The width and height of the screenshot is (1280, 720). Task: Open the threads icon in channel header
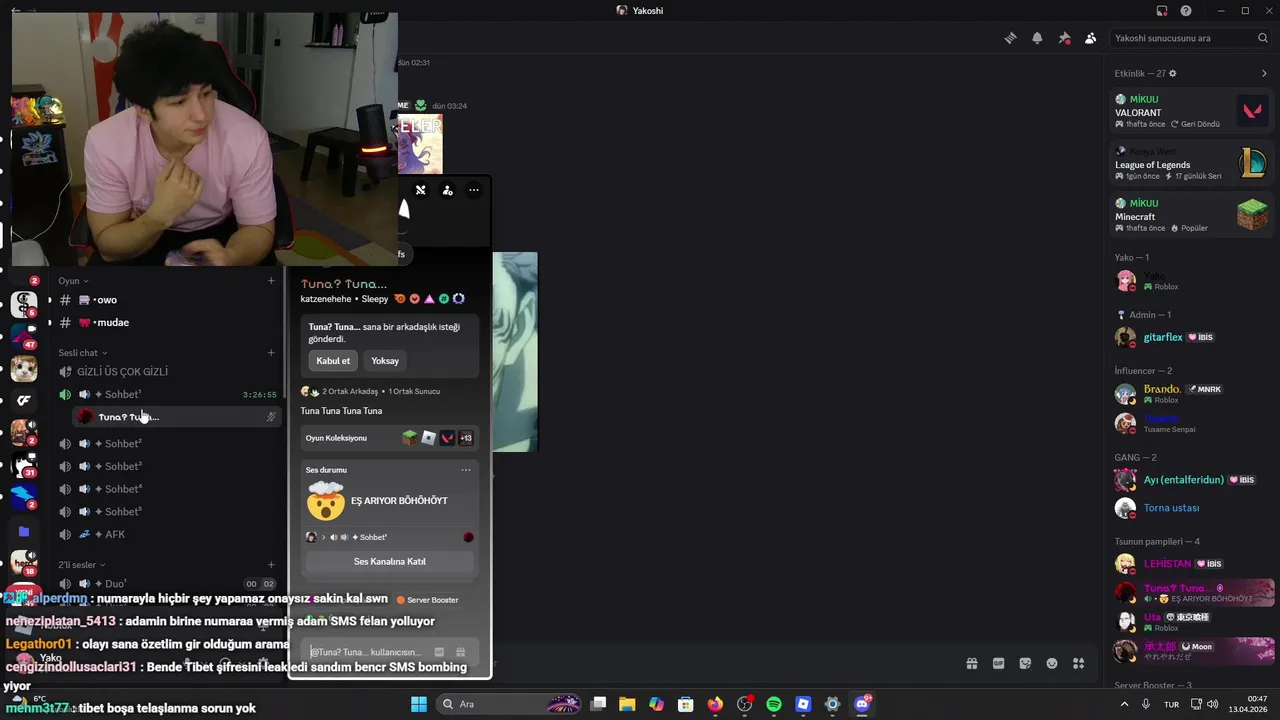pyautogui.click(x=1010, y=38)
